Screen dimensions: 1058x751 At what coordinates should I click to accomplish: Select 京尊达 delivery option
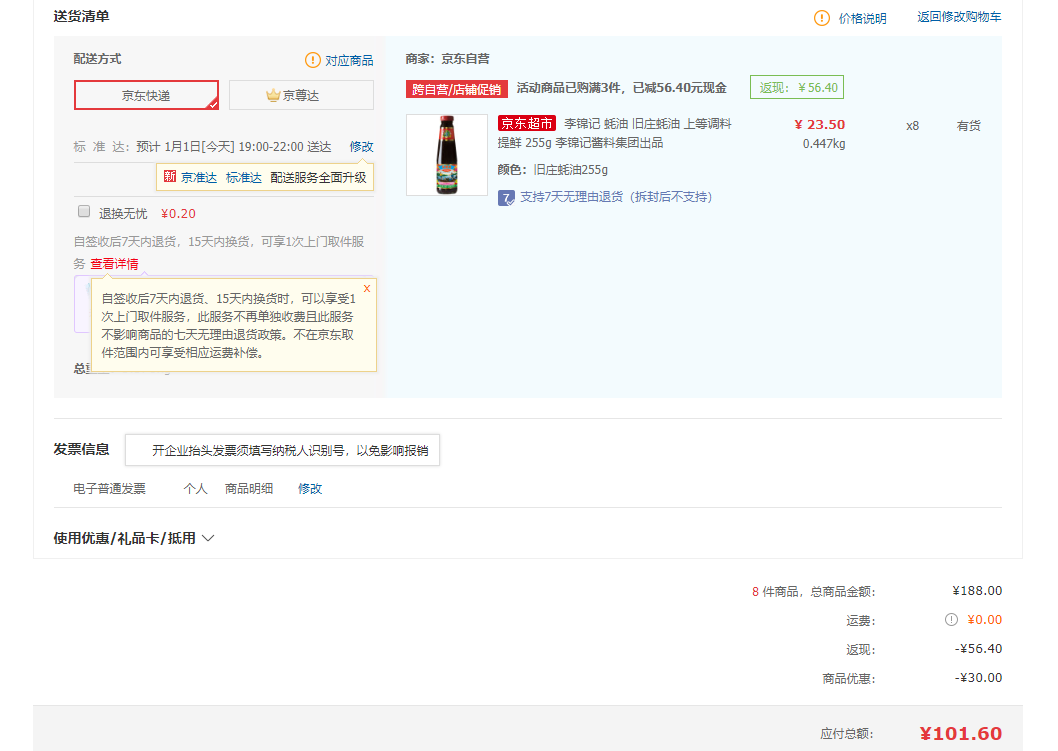point(301,95)
